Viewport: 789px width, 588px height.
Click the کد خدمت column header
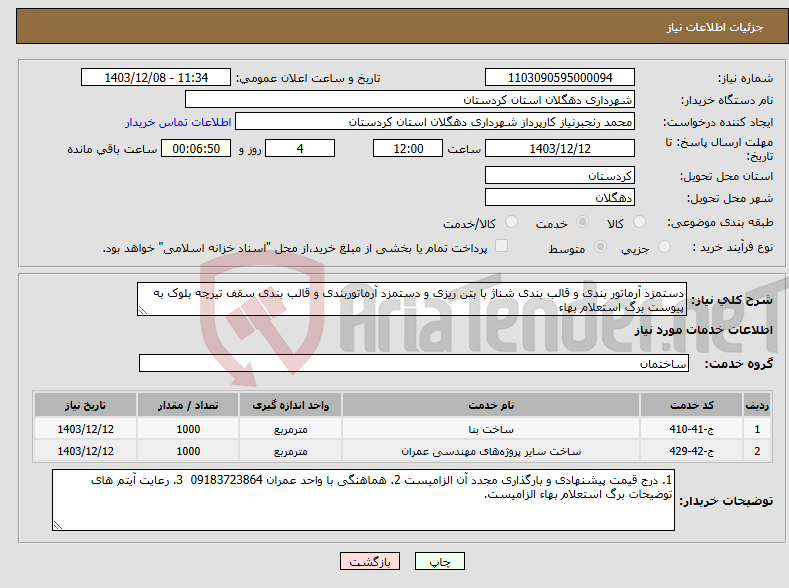pos(691,405)
